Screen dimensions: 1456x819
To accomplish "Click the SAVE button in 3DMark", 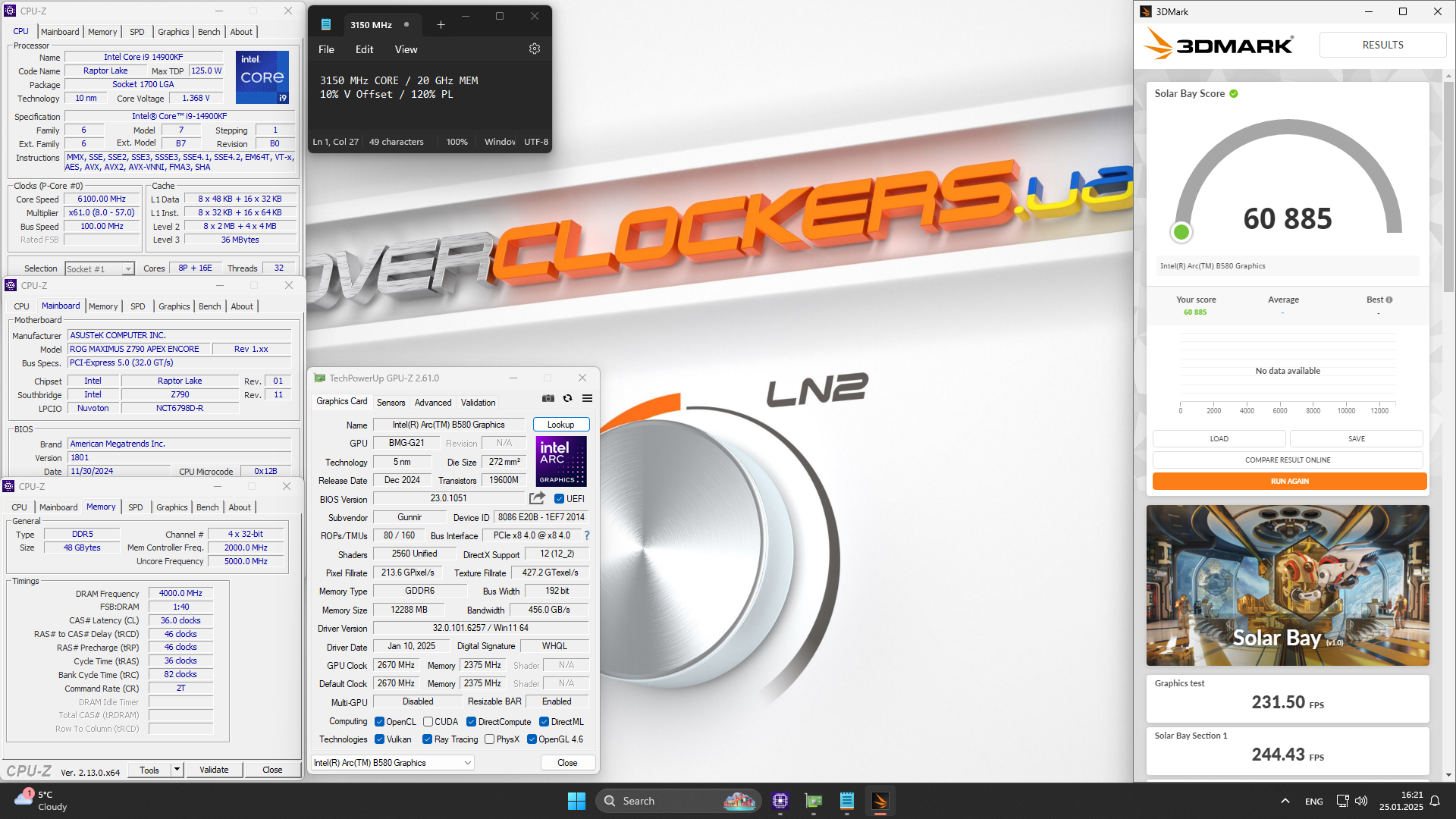I will (1356, 438).
